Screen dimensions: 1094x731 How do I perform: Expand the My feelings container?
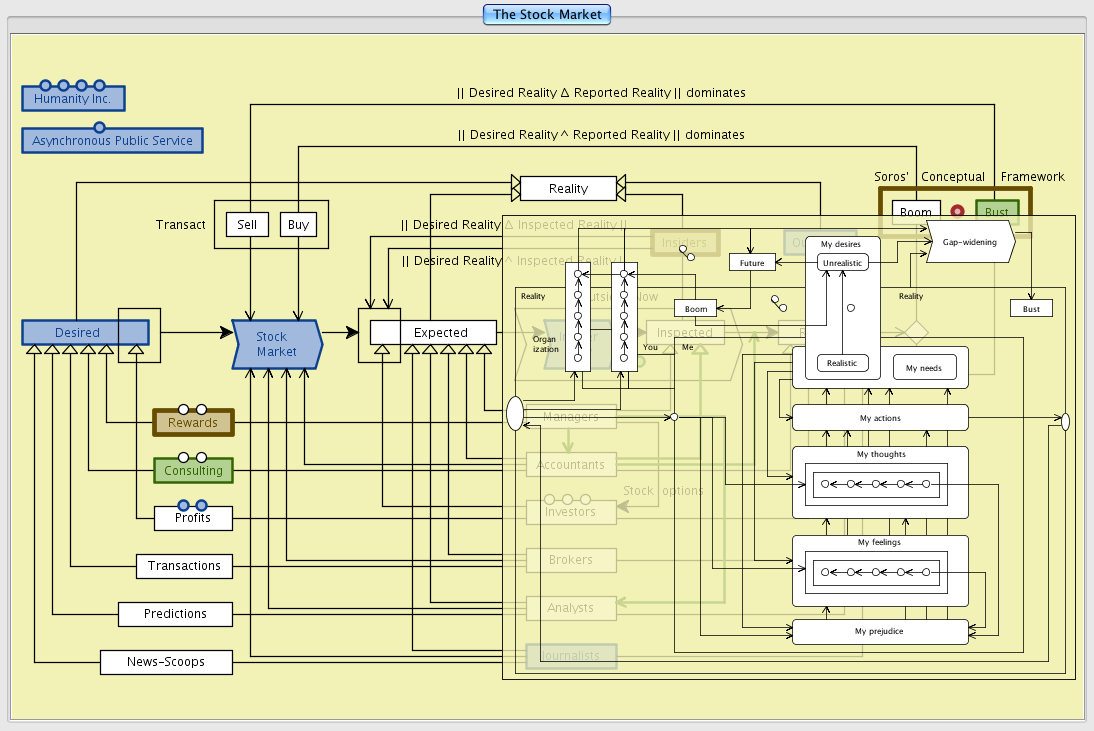point(880,543)
